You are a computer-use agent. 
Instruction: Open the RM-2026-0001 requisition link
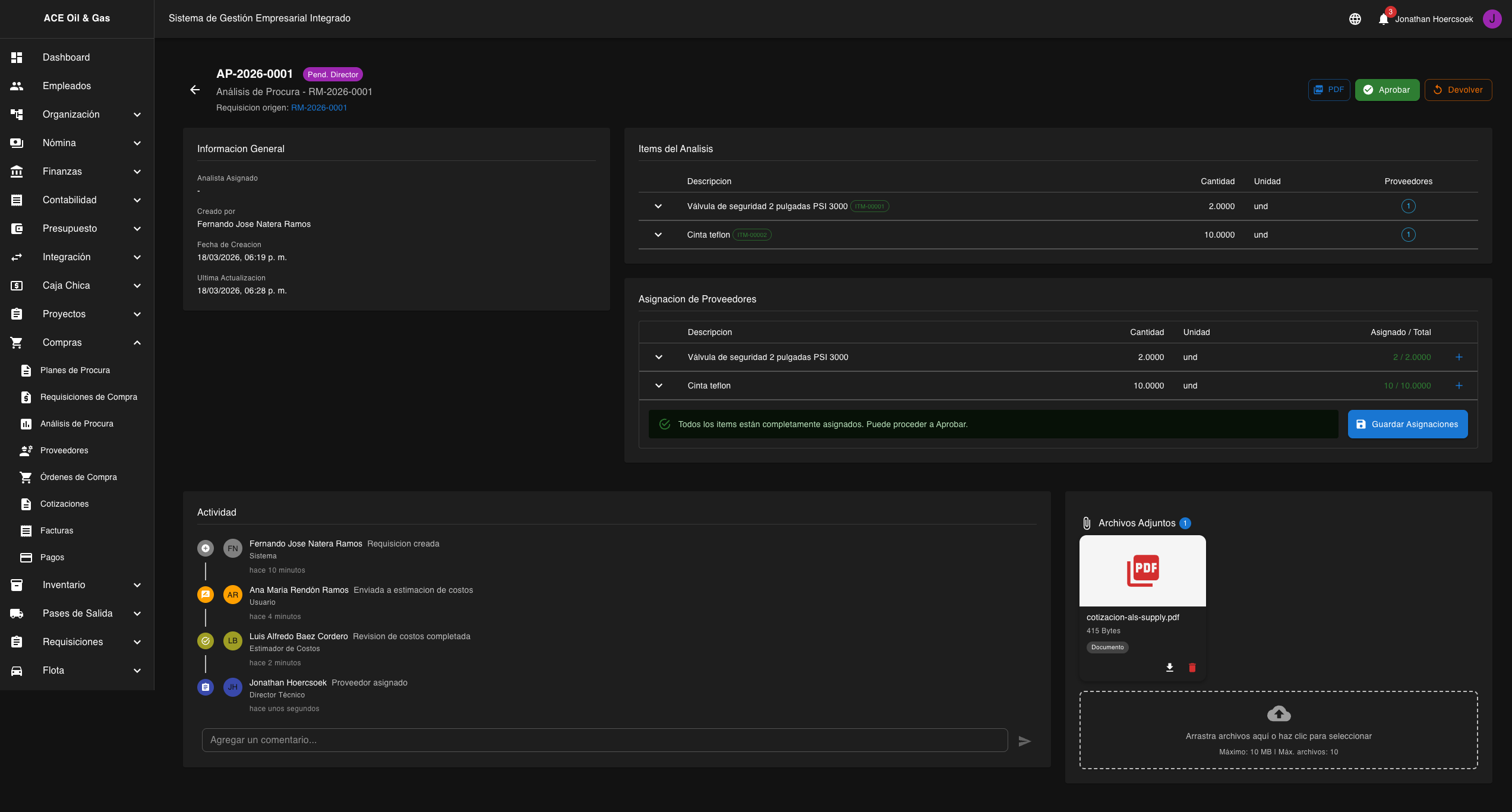(x=318, y=108)
